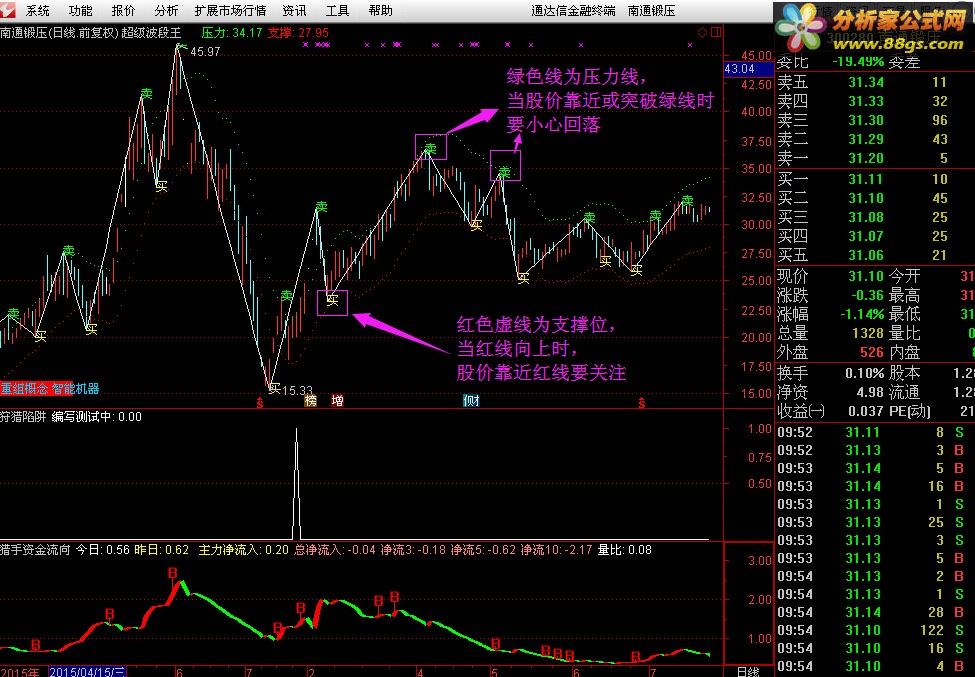Open the 分析 menu

pyautogui.click(x=166, y=11)
